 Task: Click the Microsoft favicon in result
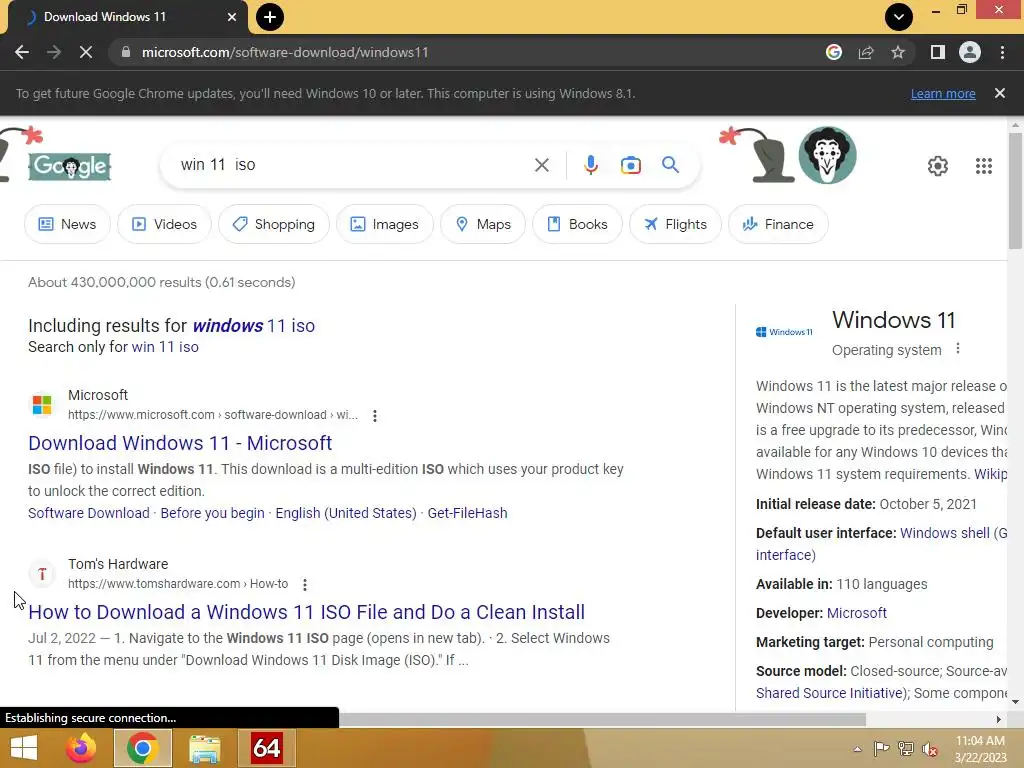(x=42, y=405)
